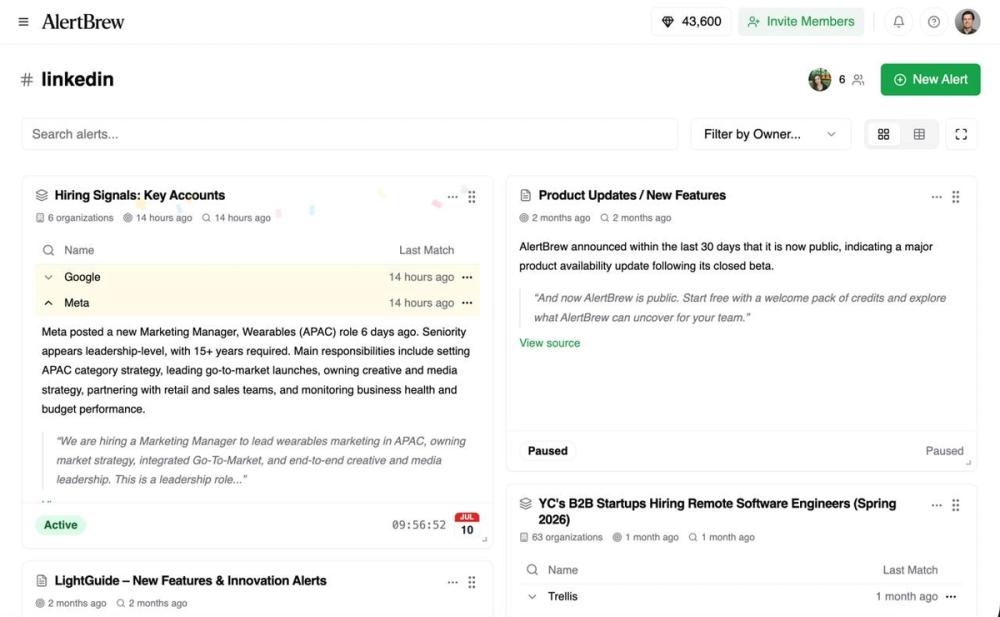Expand the Google row
Screen dimensions: 1000x617
pos(48,277)
